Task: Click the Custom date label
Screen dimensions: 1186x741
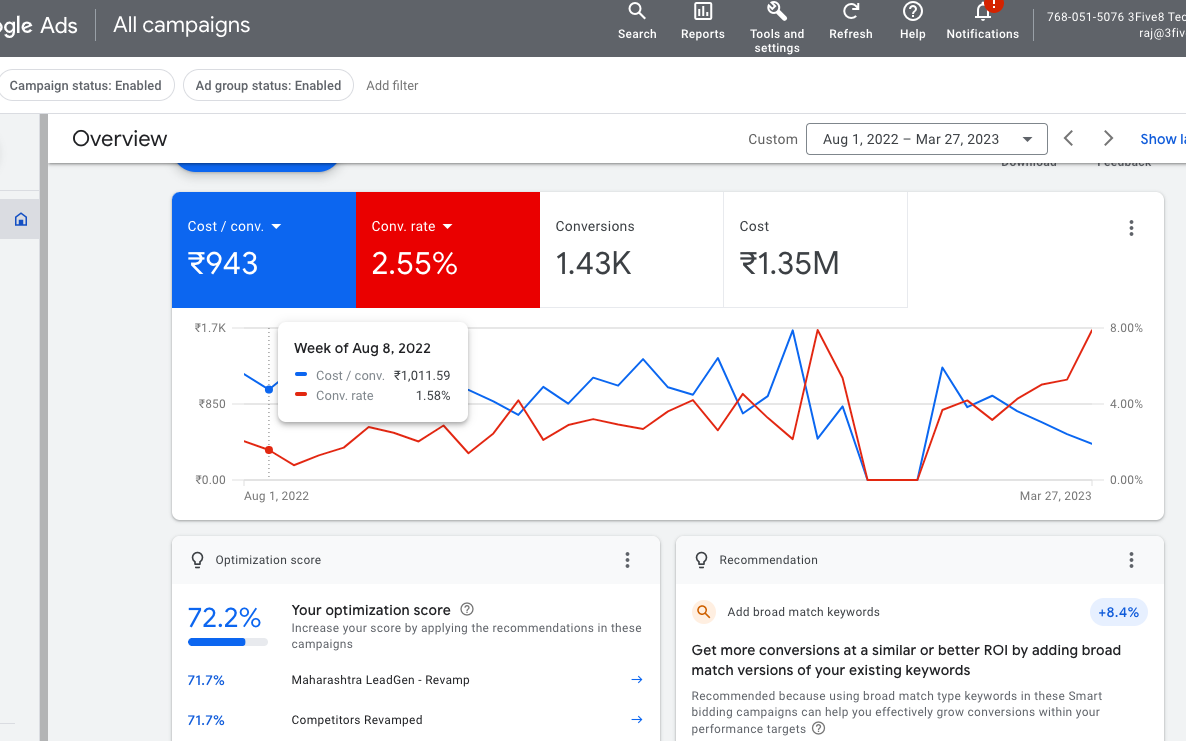Action: (x=772, y=139)
